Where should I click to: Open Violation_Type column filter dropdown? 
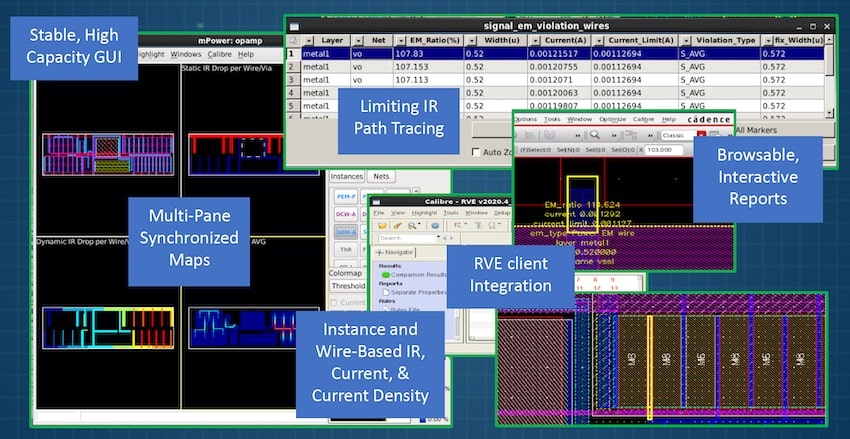pos(686,41)
